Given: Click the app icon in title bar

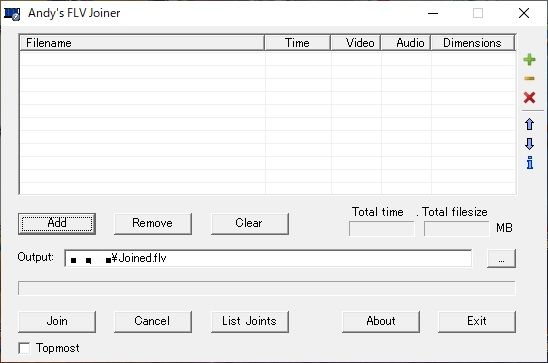Looking at the screenshot, I should tap(12, 14).
